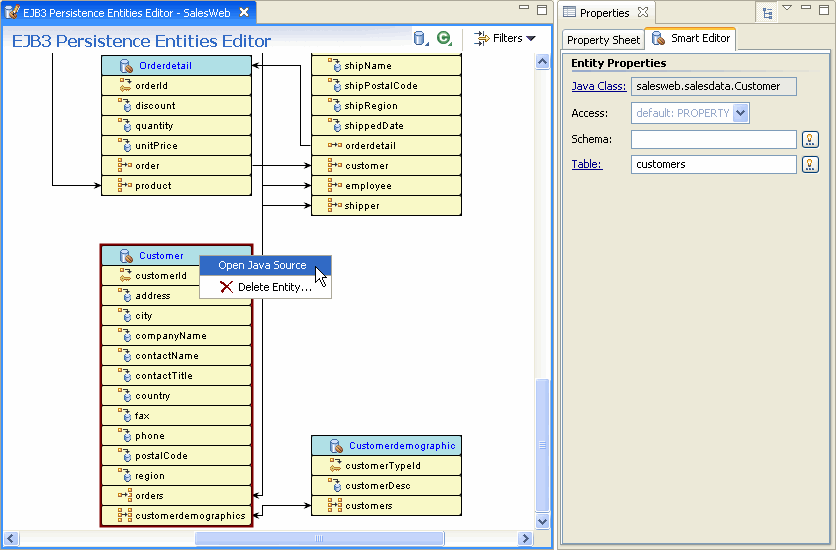Click the horizontal scrollbar thumb
This screenshot has width=836, height=550.
(x=319, y=538)
